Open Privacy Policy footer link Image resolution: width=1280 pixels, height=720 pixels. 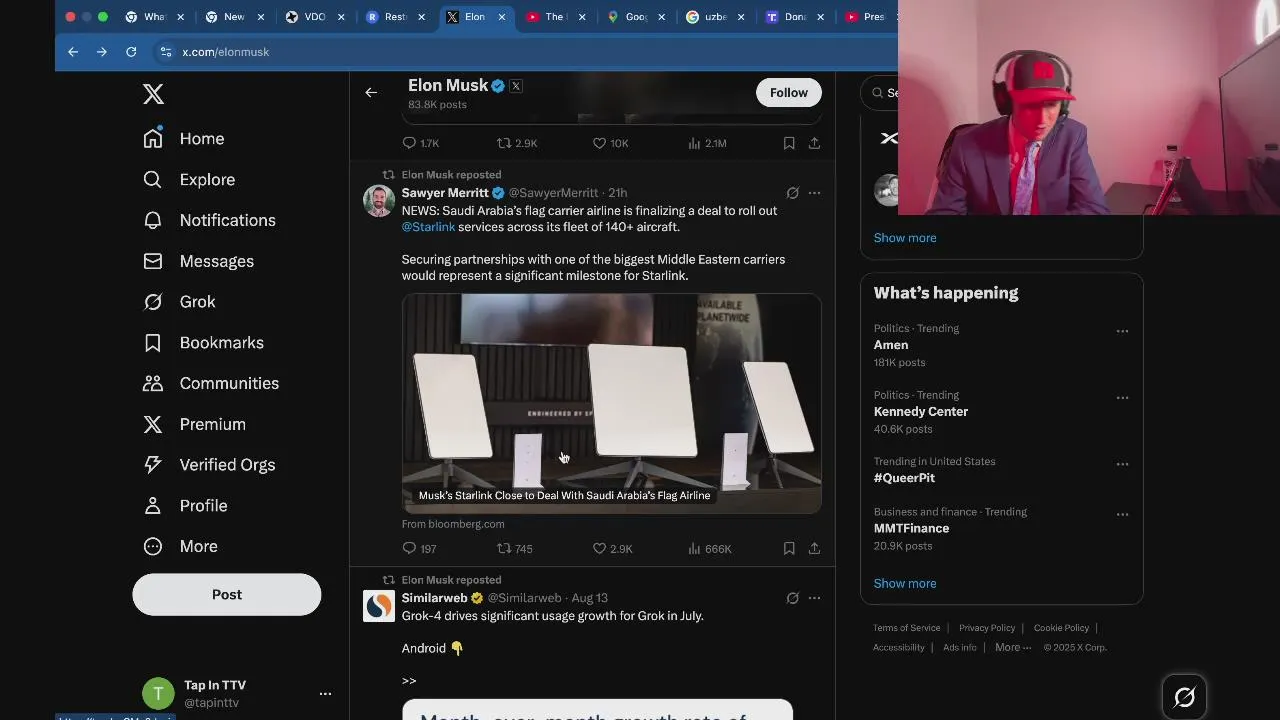tap(987, 628)
